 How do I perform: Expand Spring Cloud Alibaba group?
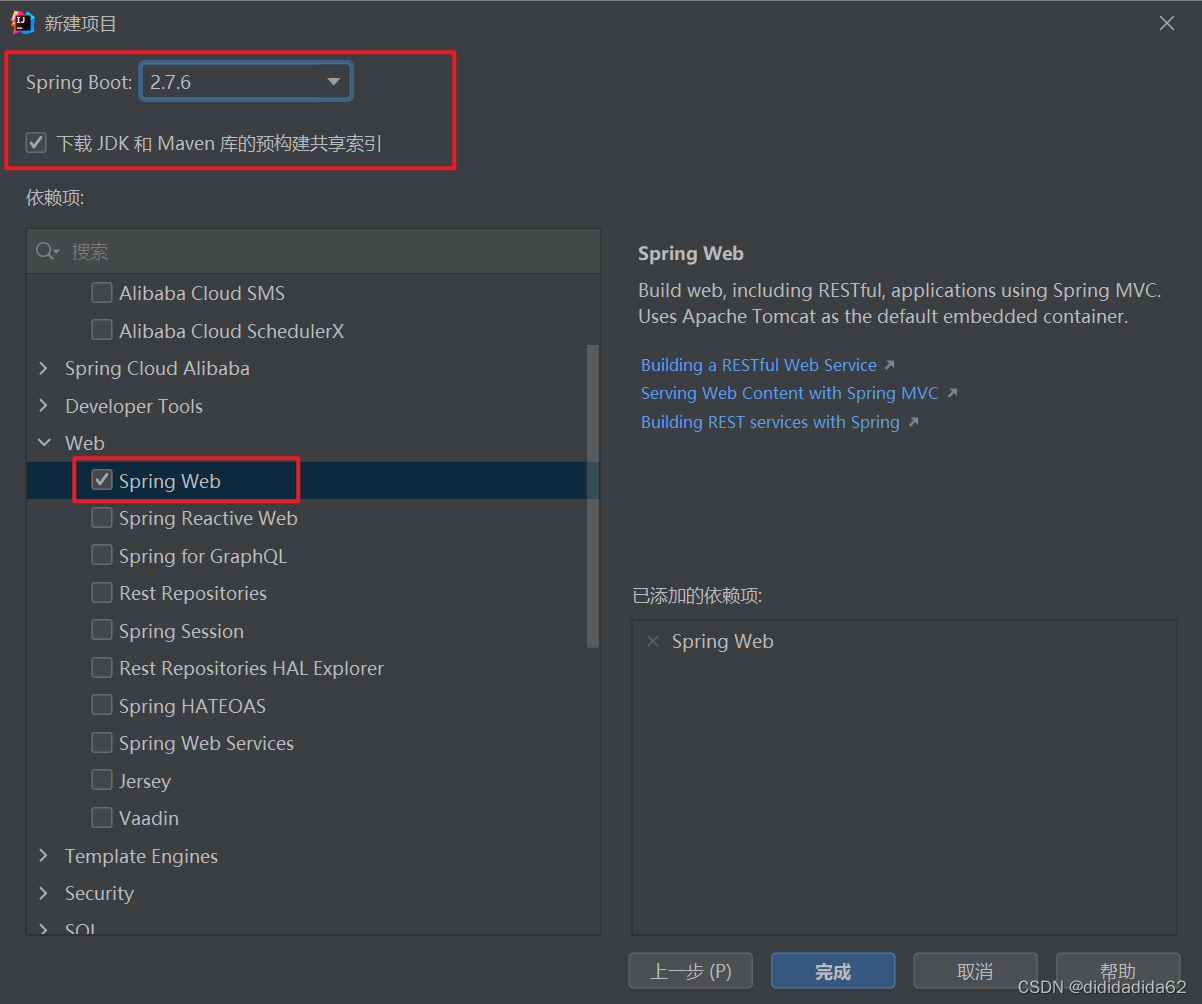coord(43,368)
